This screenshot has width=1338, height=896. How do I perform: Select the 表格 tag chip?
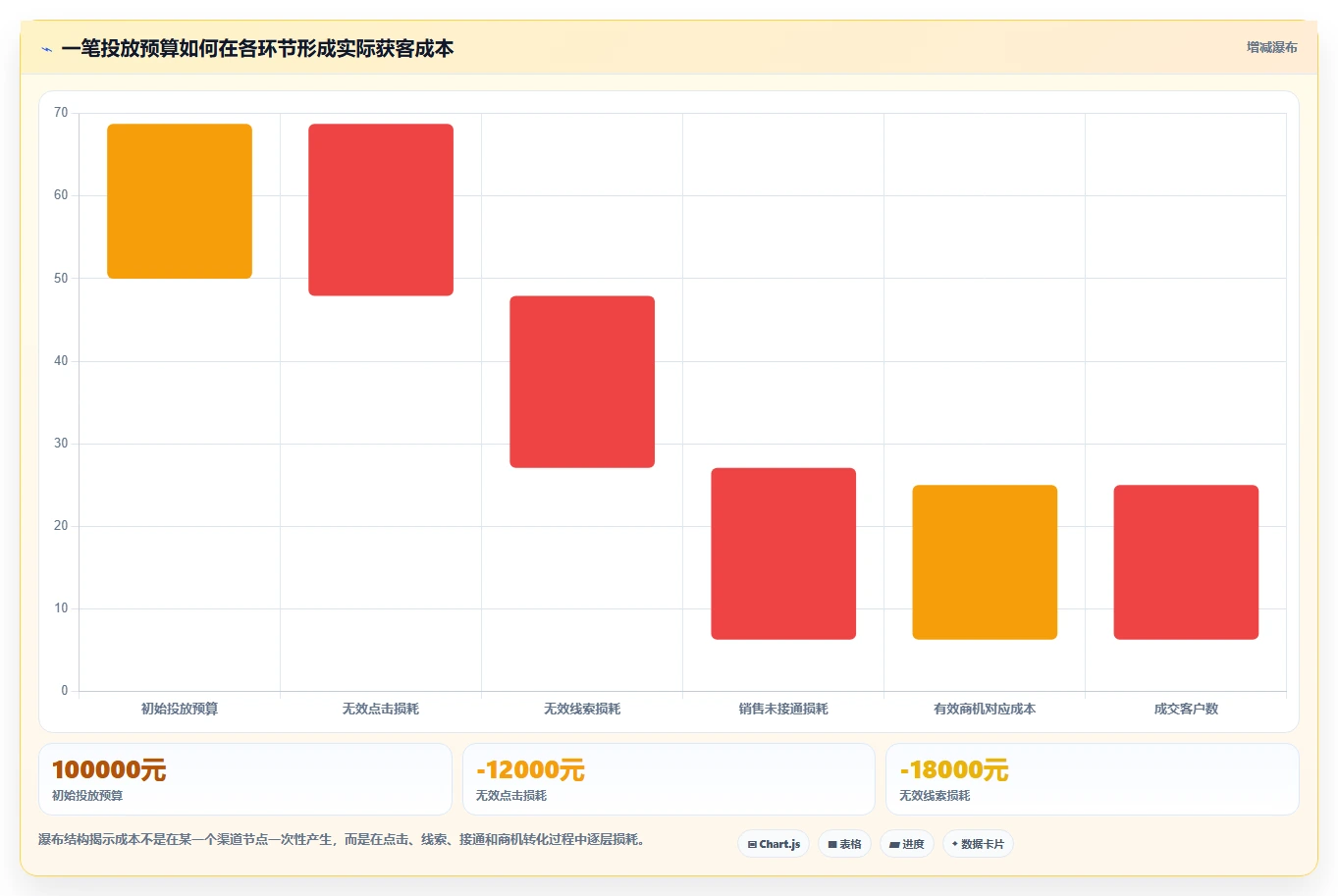[844, 844]
